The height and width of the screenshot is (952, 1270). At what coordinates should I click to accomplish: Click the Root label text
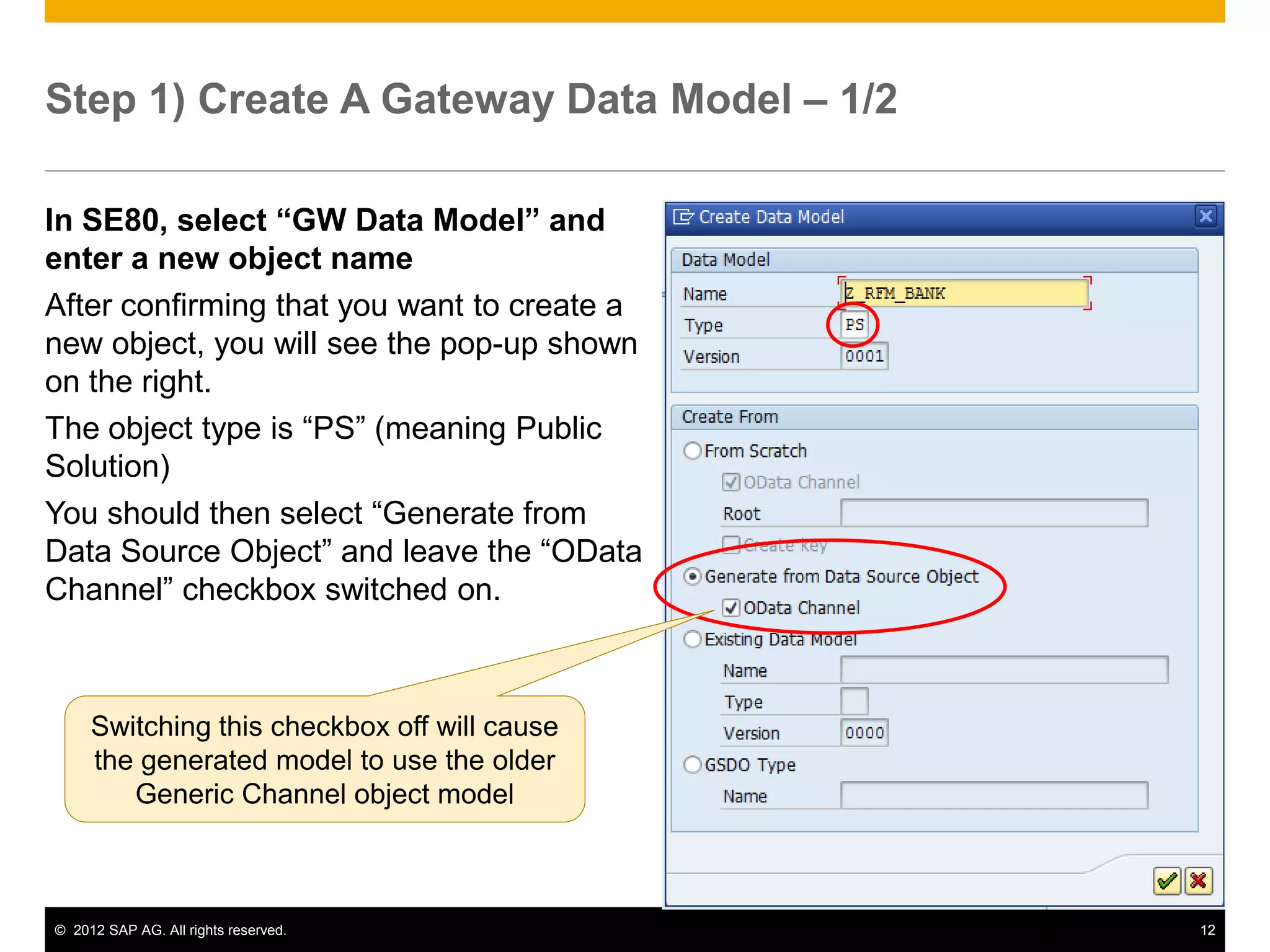pos(742,514)
